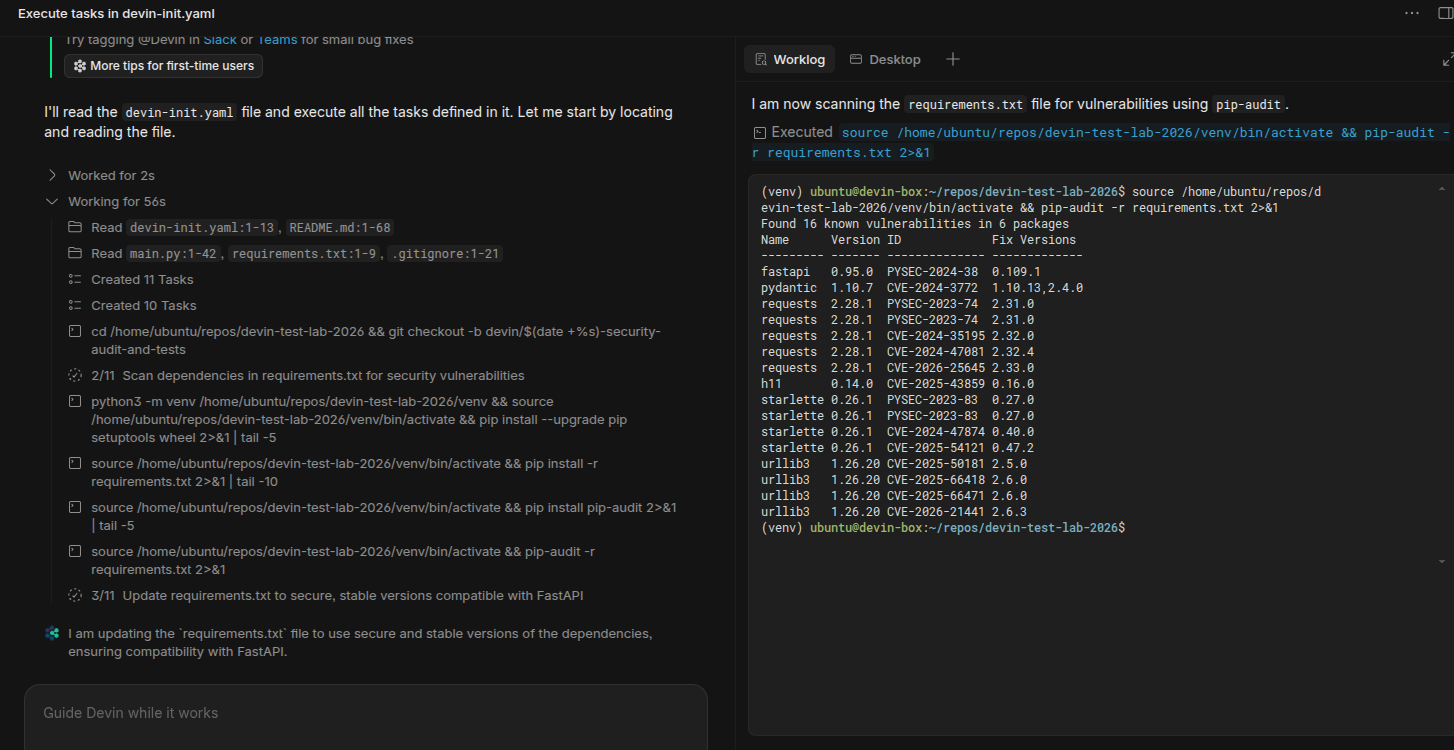This screenshot has width=1454, height=750.
Task: Click the Devin logo beside status message
Action: coord(52,633)
